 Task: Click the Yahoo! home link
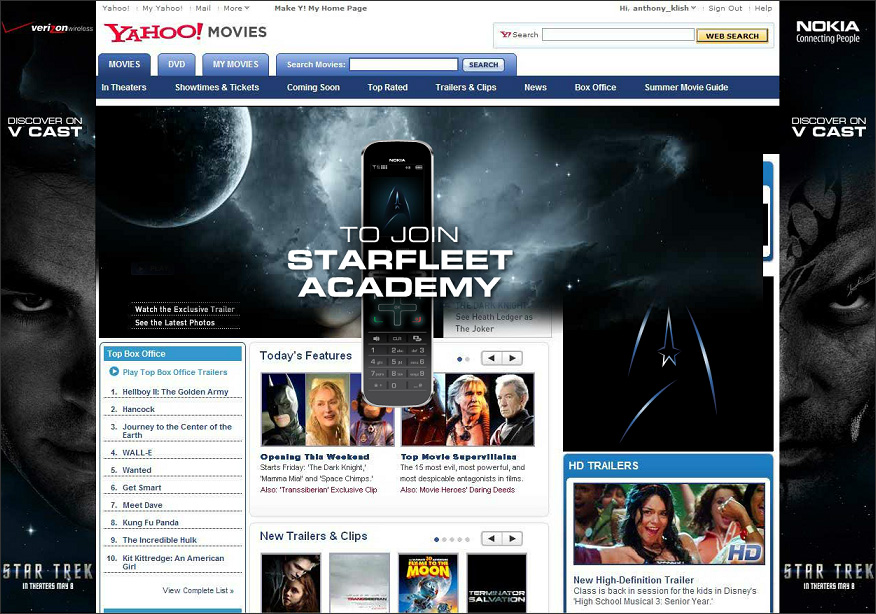[x=116, y=8]
